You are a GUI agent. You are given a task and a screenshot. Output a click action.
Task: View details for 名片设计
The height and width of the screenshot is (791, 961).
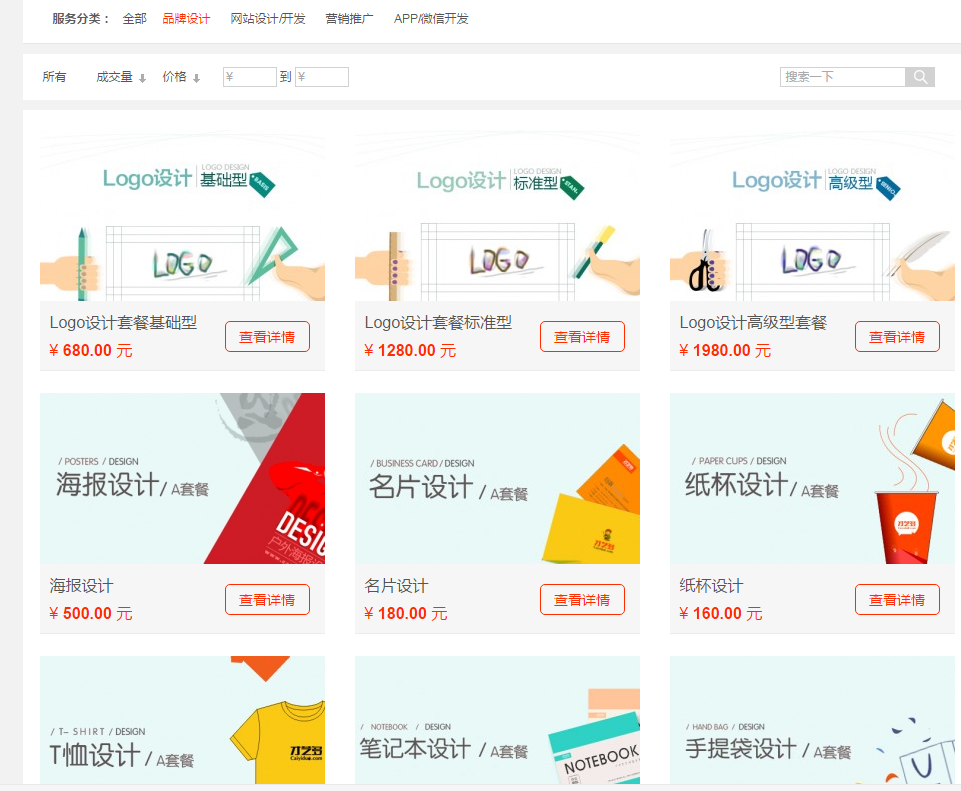coord(582,599)
